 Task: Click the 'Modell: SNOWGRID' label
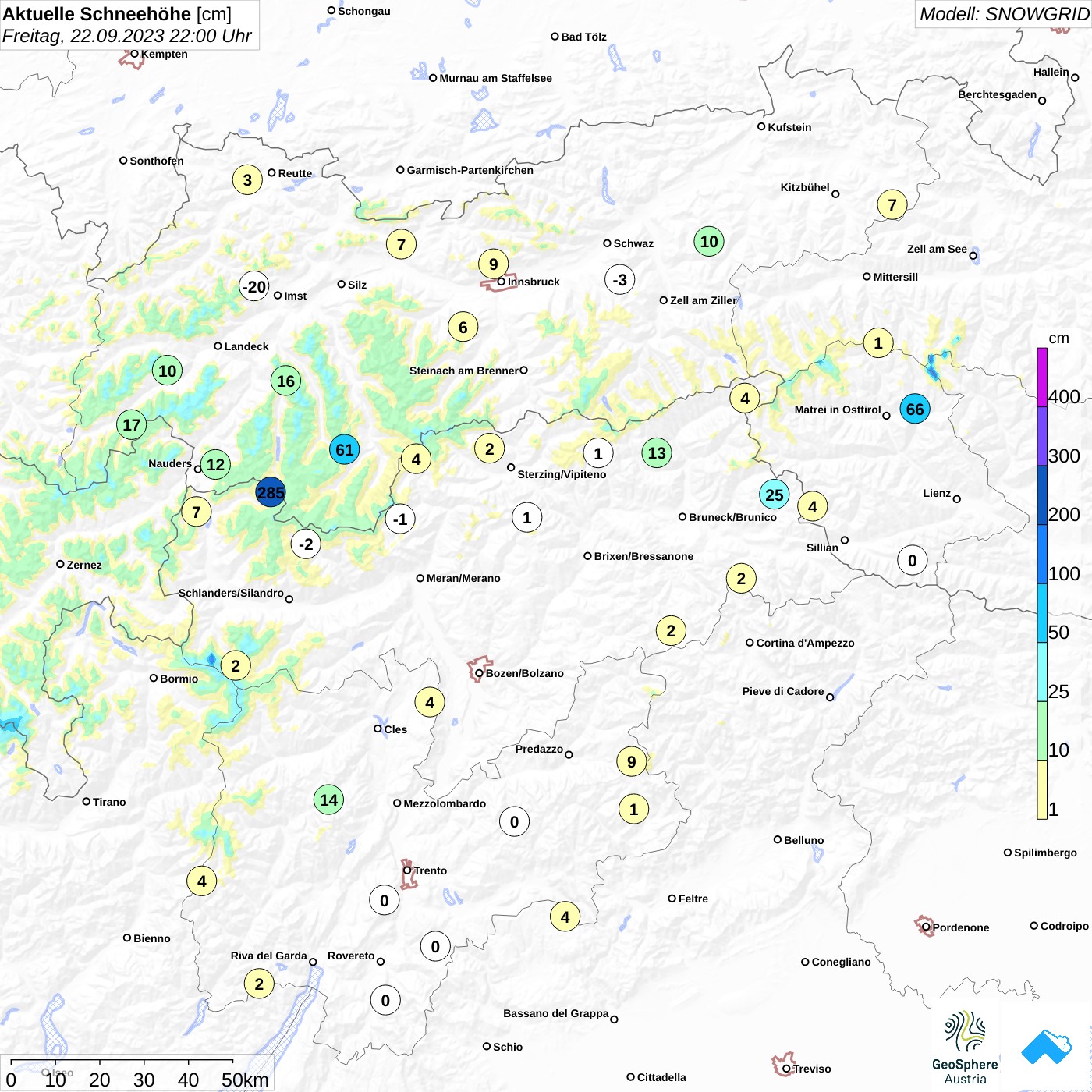[x=1005, y=14]
